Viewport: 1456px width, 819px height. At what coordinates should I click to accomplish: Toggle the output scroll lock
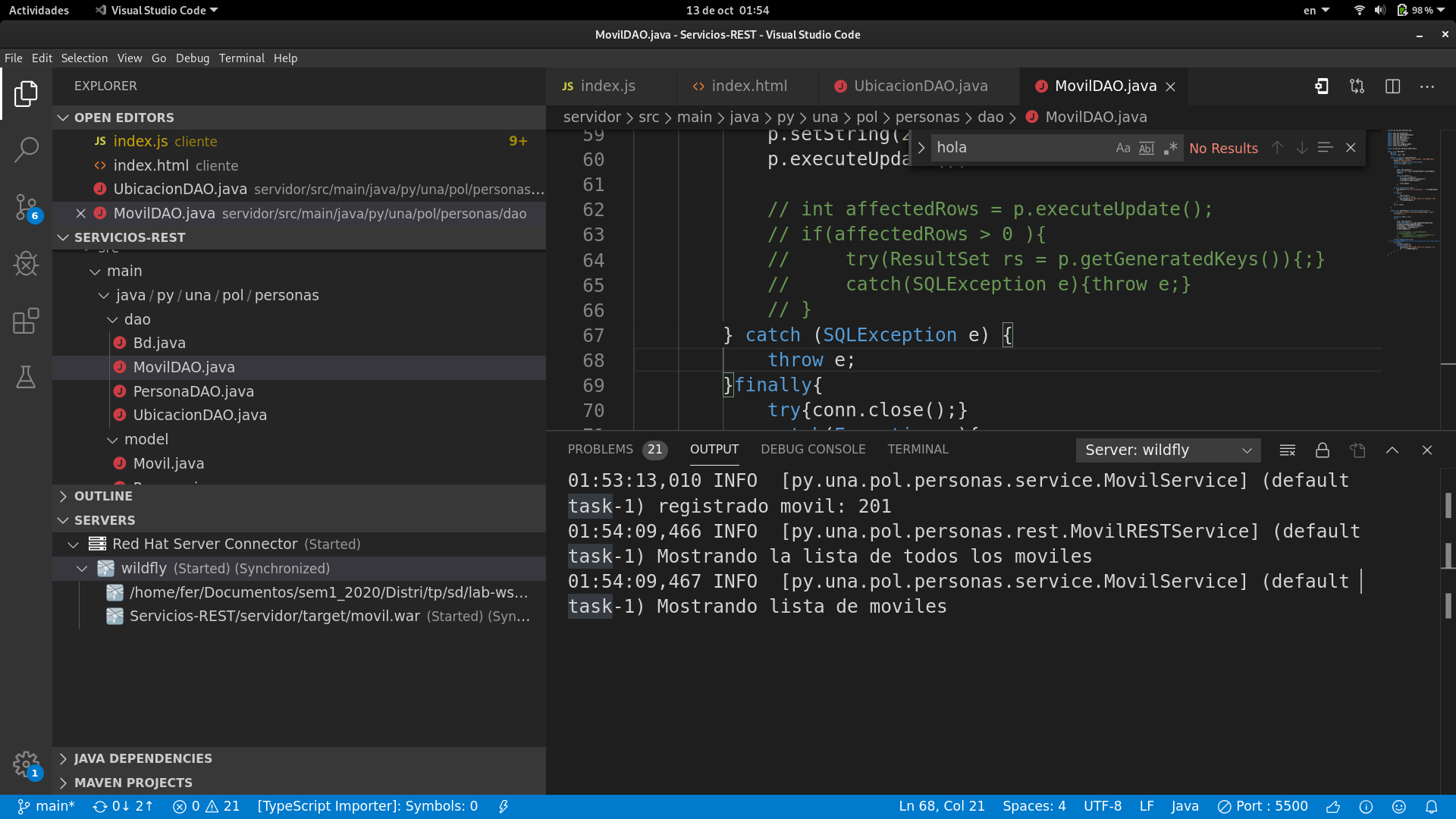point(1322,450)
